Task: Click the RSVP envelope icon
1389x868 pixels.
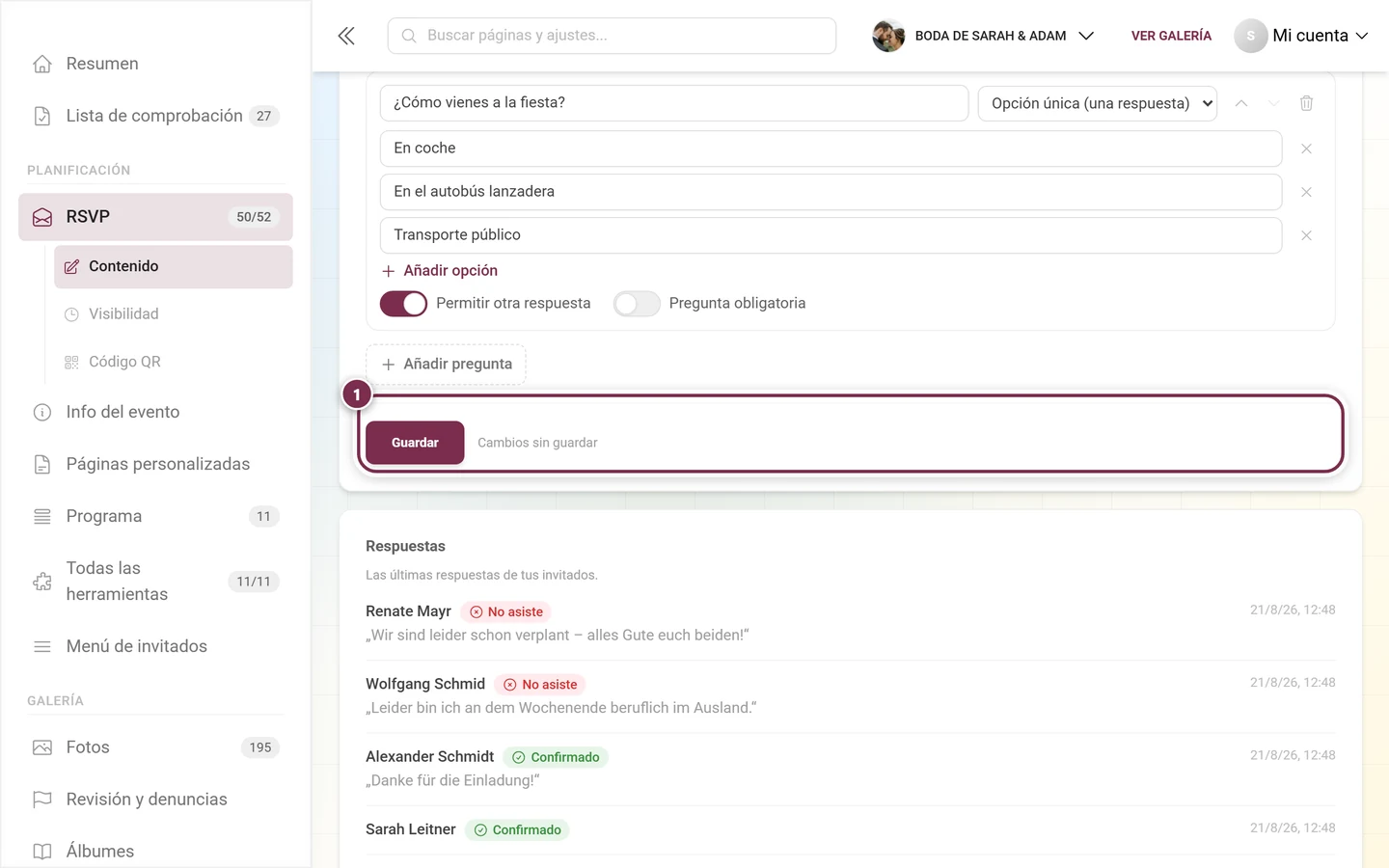Action: tap(42, 217)
